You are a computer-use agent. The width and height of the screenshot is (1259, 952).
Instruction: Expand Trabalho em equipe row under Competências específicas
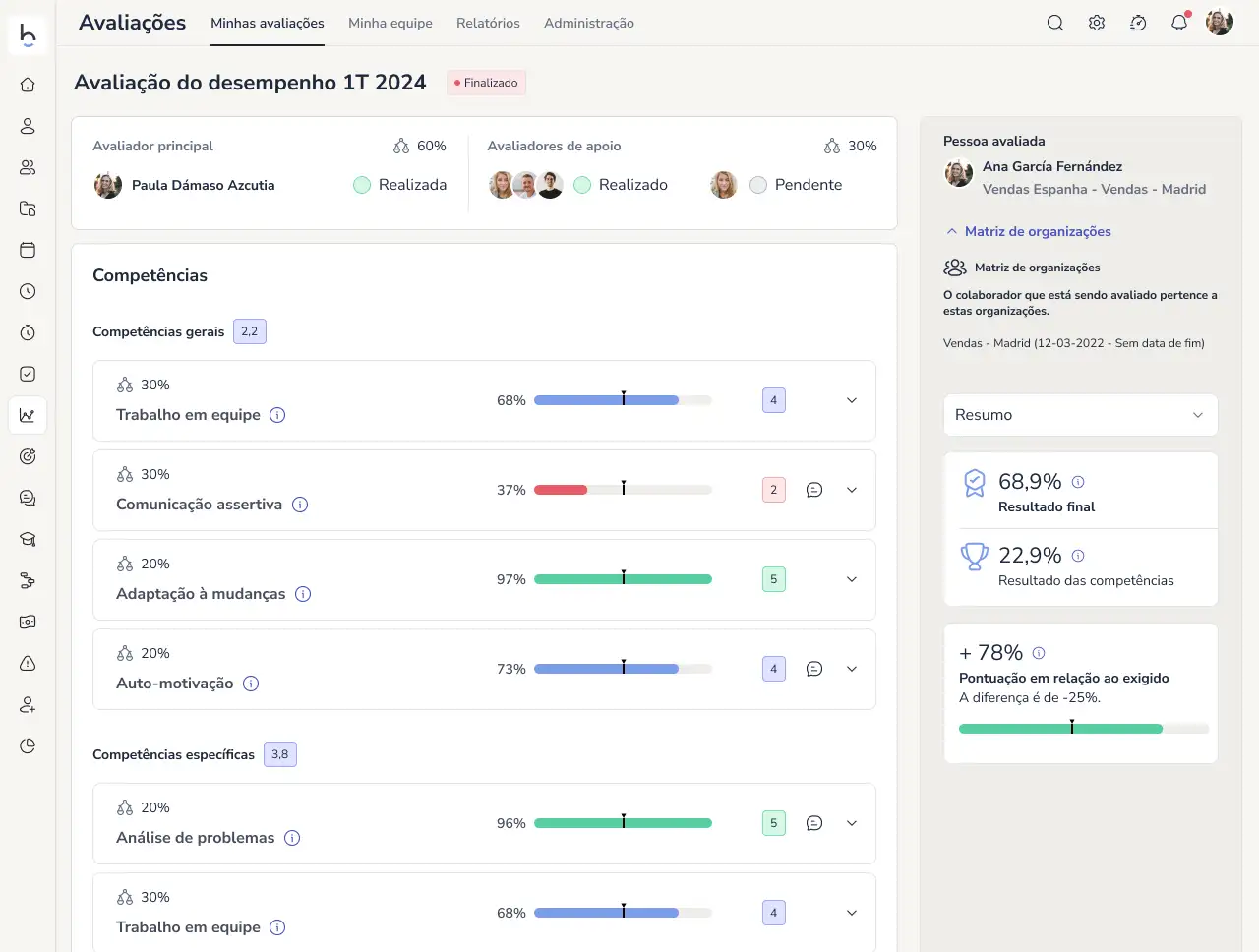click(x=852, y=913)
